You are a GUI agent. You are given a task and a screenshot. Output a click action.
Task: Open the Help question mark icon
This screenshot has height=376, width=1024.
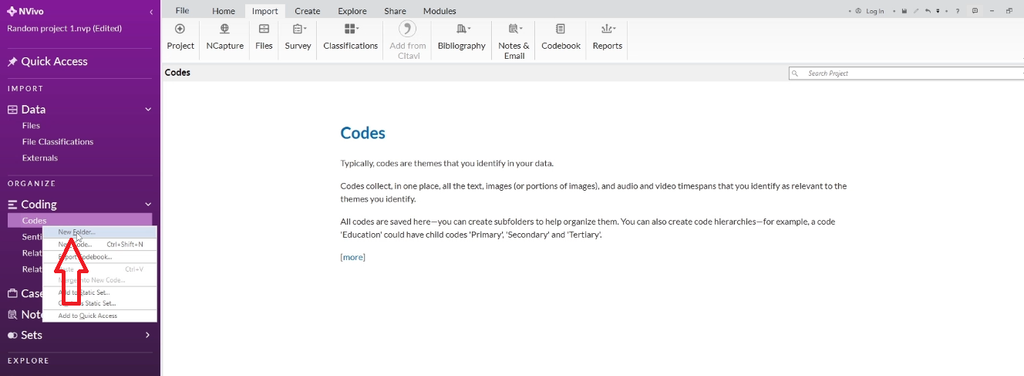(957, 11)
